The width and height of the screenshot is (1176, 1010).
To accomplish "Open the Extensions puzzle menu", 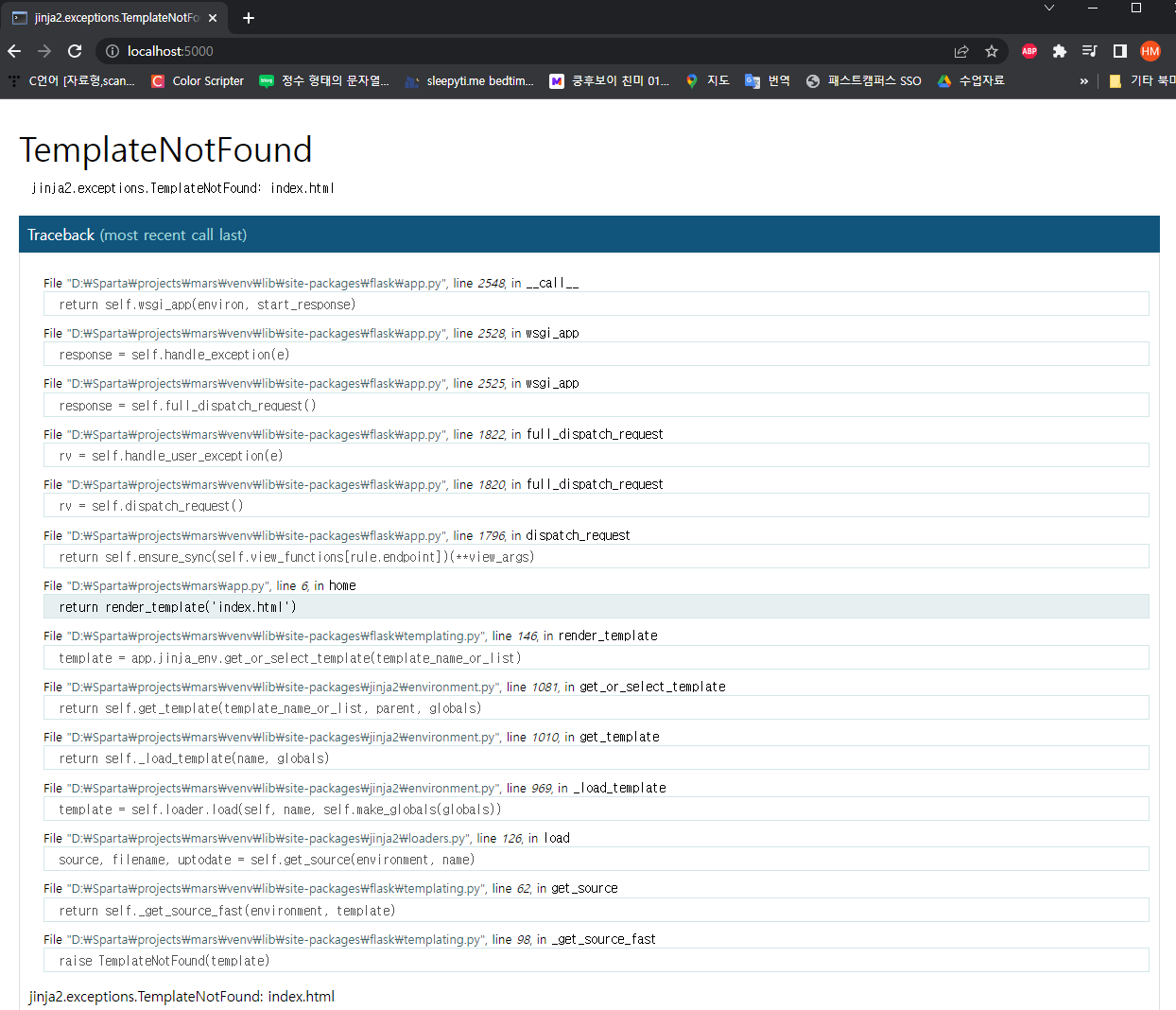I will 1060,51.
